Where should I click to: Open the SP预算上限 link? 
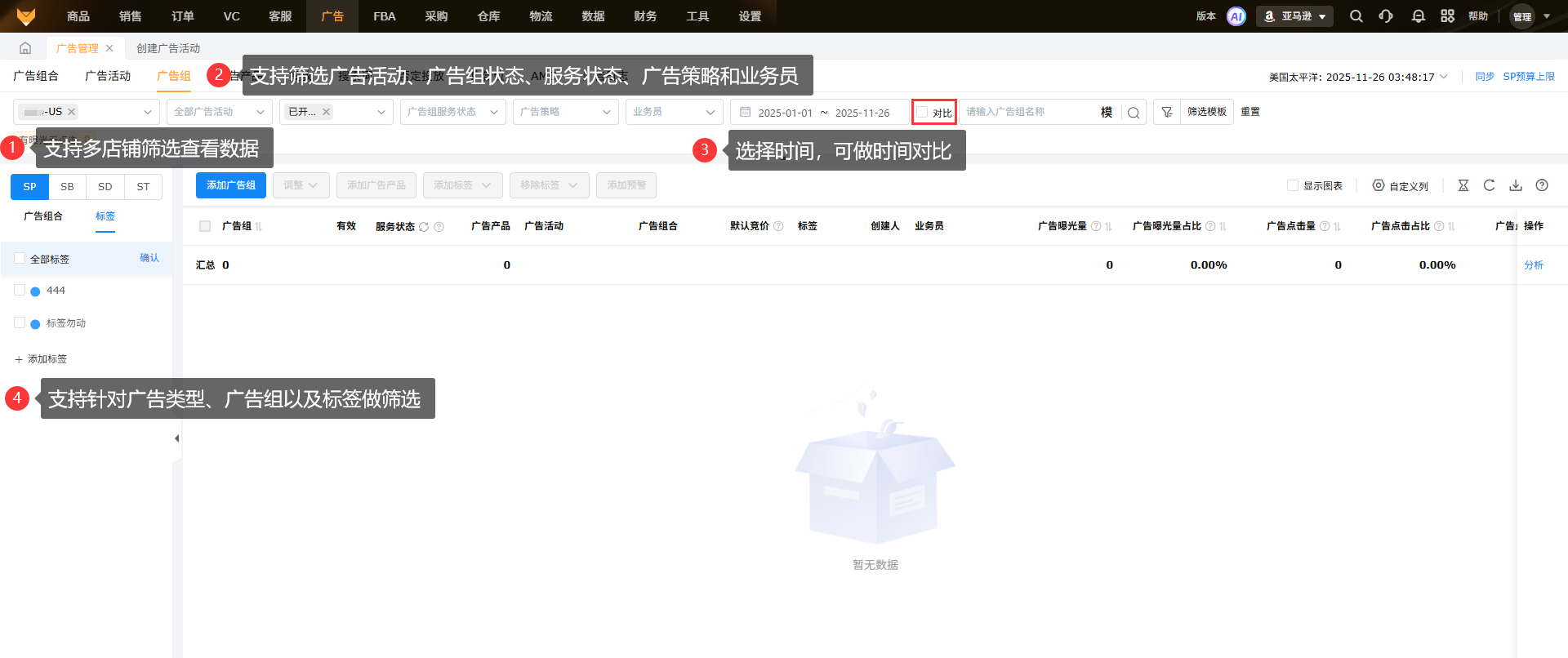[1529, 77]
